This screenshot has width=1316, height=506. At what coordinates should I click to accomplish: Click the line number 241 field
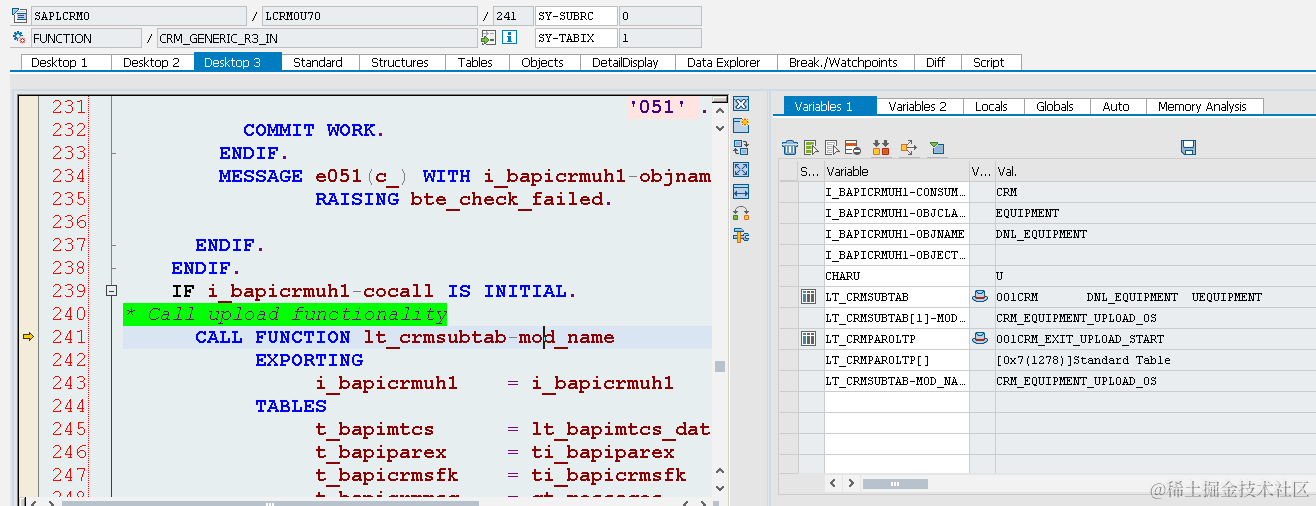pos(513,16)
